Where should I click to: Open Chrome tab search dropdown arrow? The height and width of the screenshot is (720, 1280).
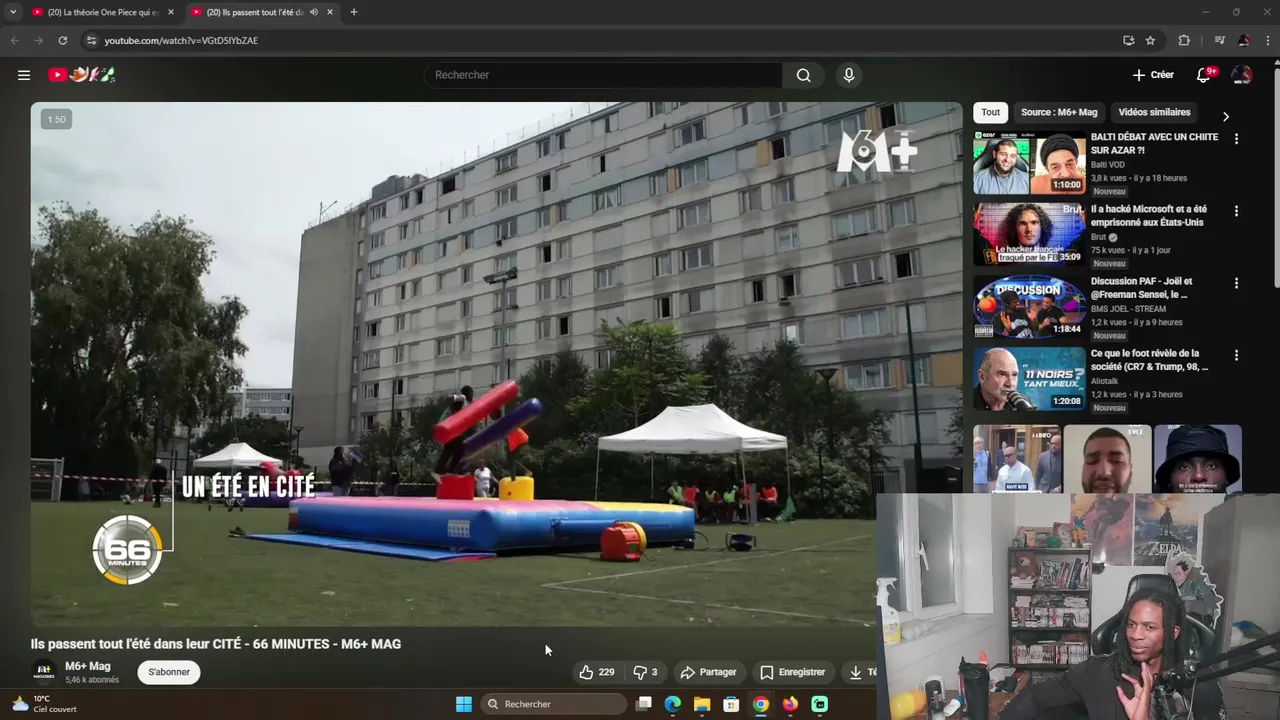click(x=13, y=12)
